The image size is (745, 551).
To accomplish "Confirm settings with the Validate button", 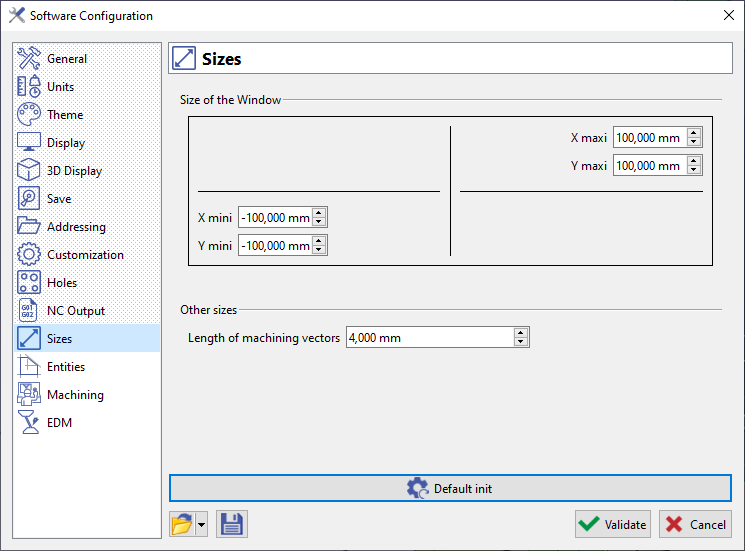I will coord(612,524).
